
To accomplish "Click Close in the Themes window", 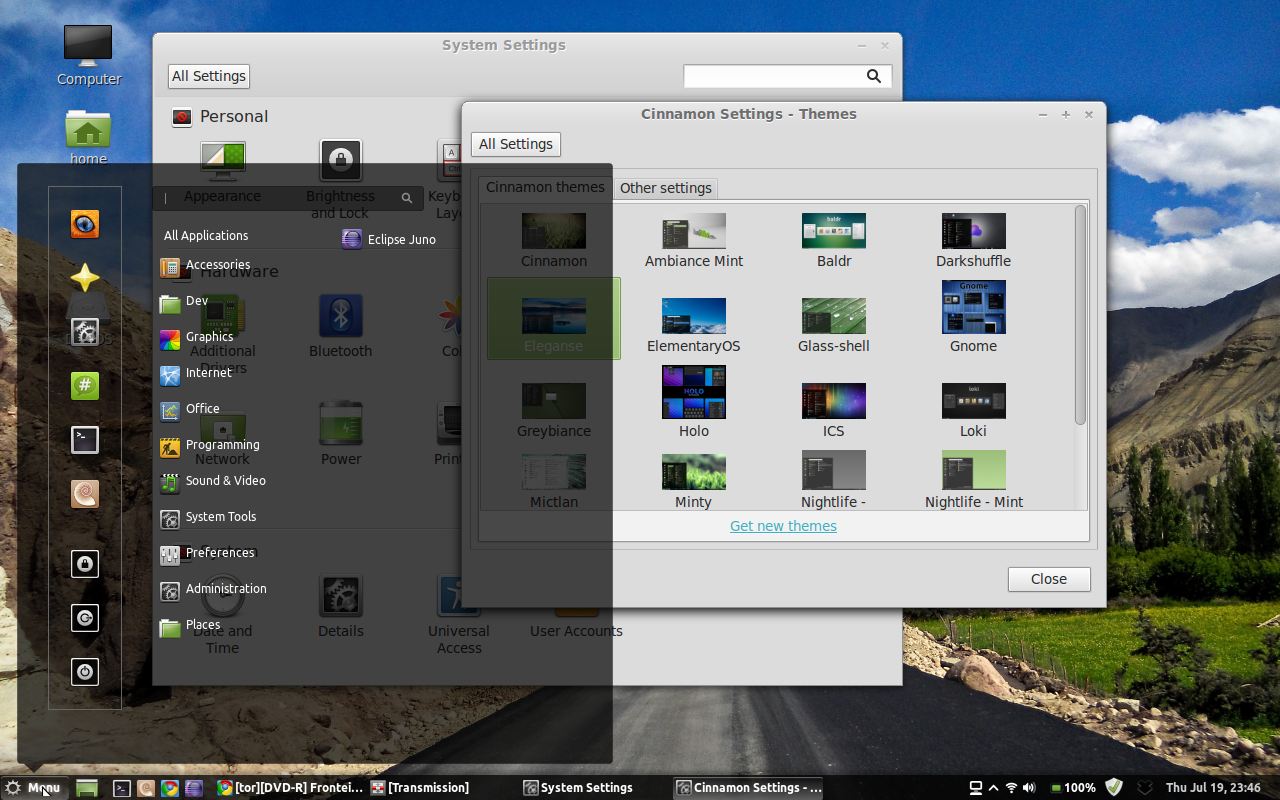I will pos(1049,579).
